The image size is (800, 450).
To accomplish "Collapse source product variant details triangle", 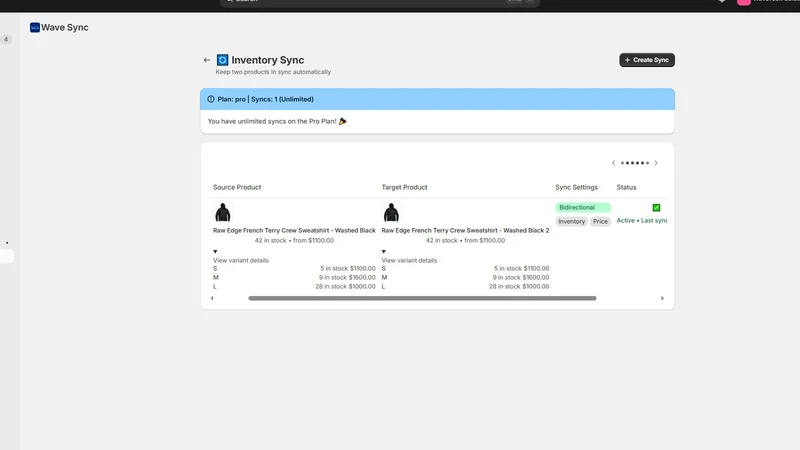I will click(215, 252).
